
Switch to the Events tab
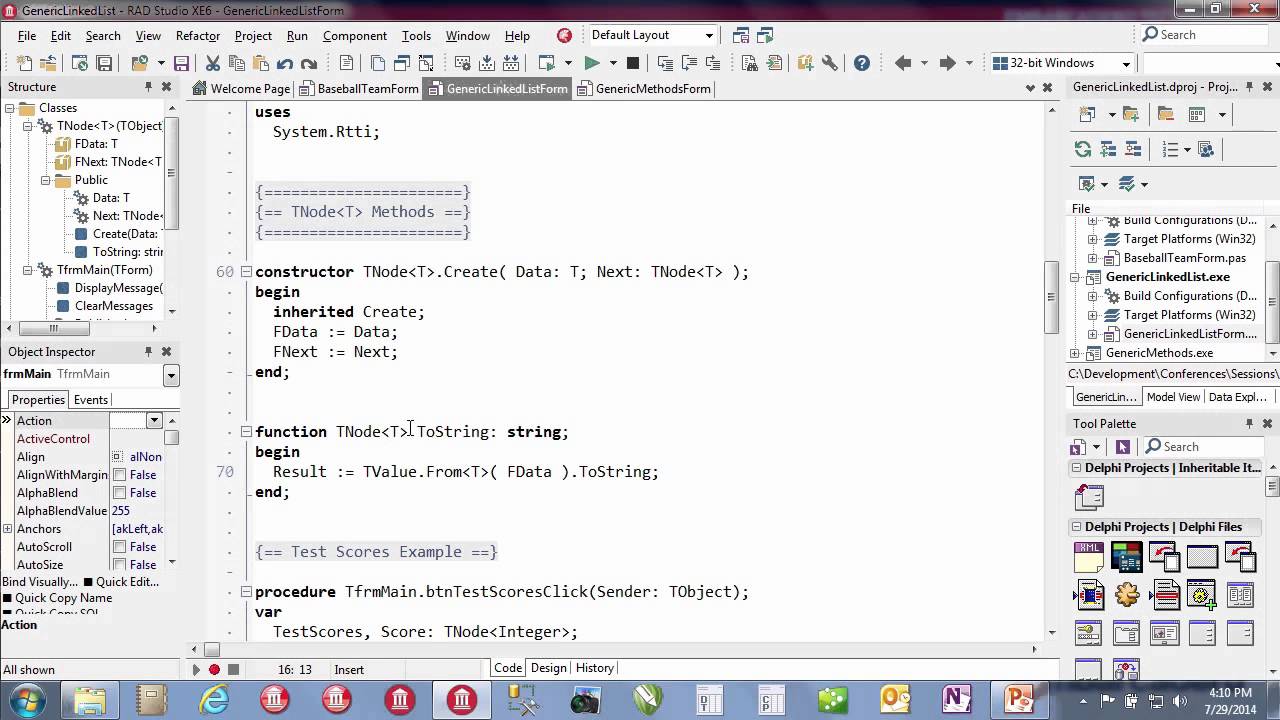pos(91,400)
